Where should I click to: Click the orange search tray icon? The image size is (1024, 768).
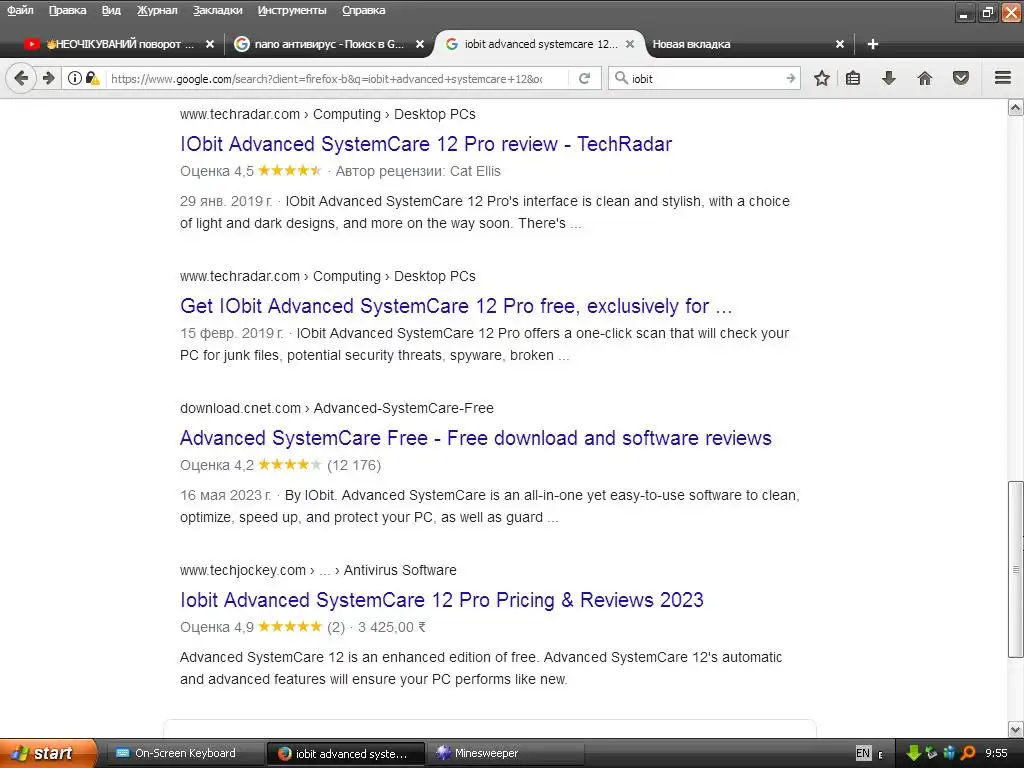click(x=968, y=753)
